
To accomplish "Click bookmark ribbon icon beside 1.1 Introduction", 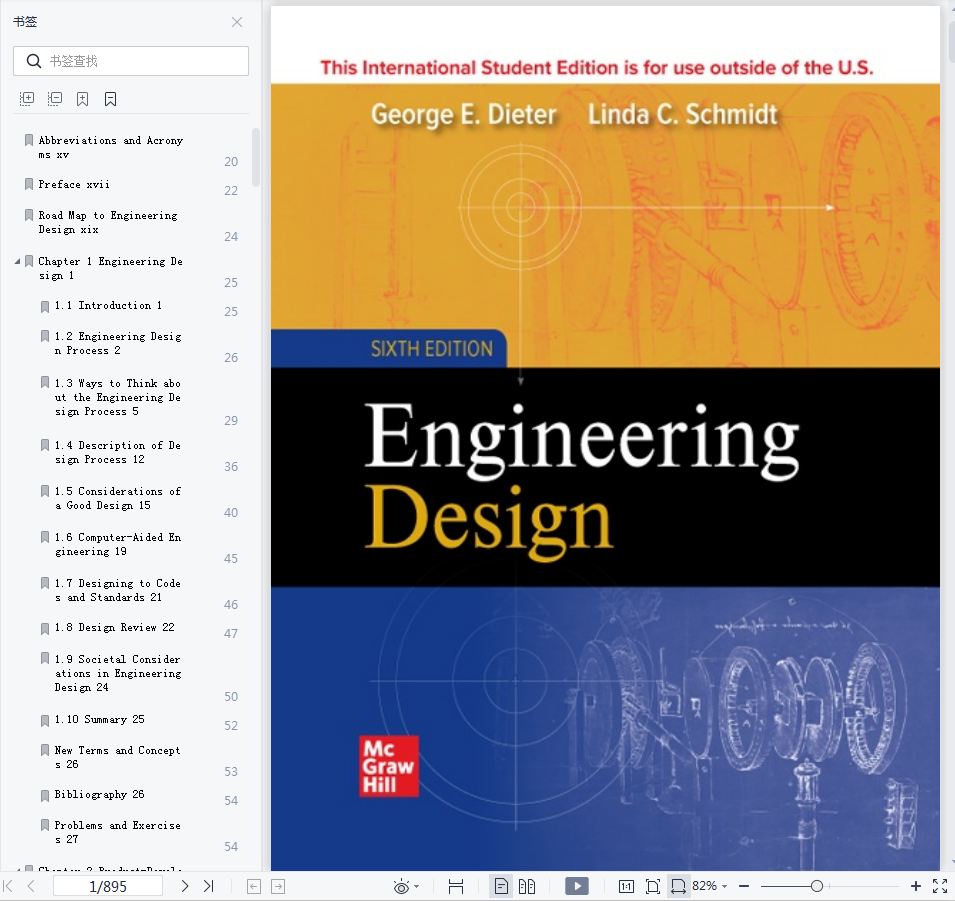I will point(44,306).
